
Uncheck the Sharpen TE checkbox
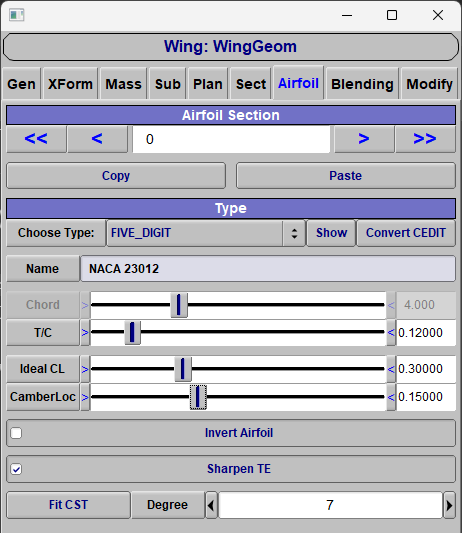point(16,469)
